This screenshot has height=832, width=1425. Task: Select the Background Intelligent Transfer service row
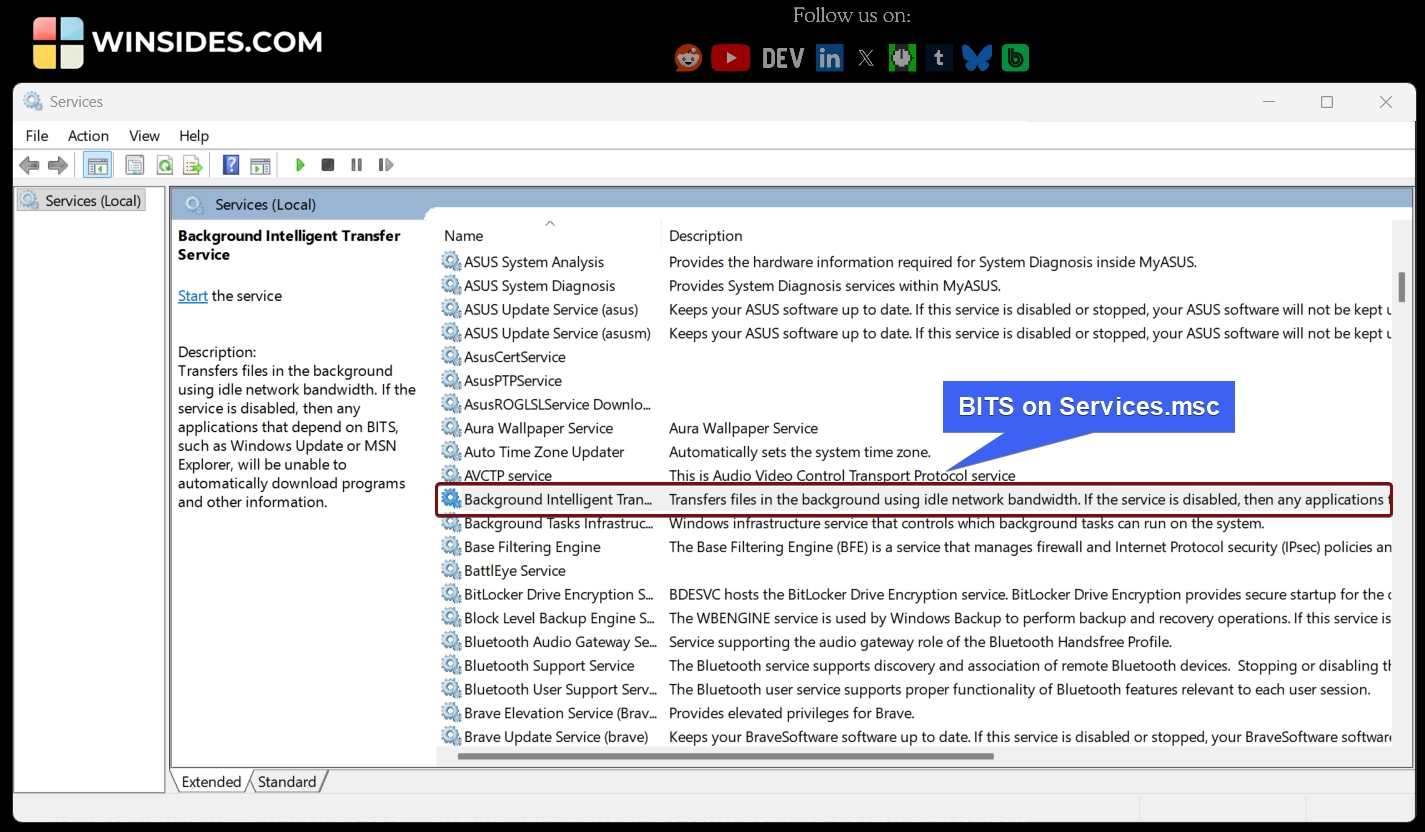pyautogui.click(x=914, y=499)
